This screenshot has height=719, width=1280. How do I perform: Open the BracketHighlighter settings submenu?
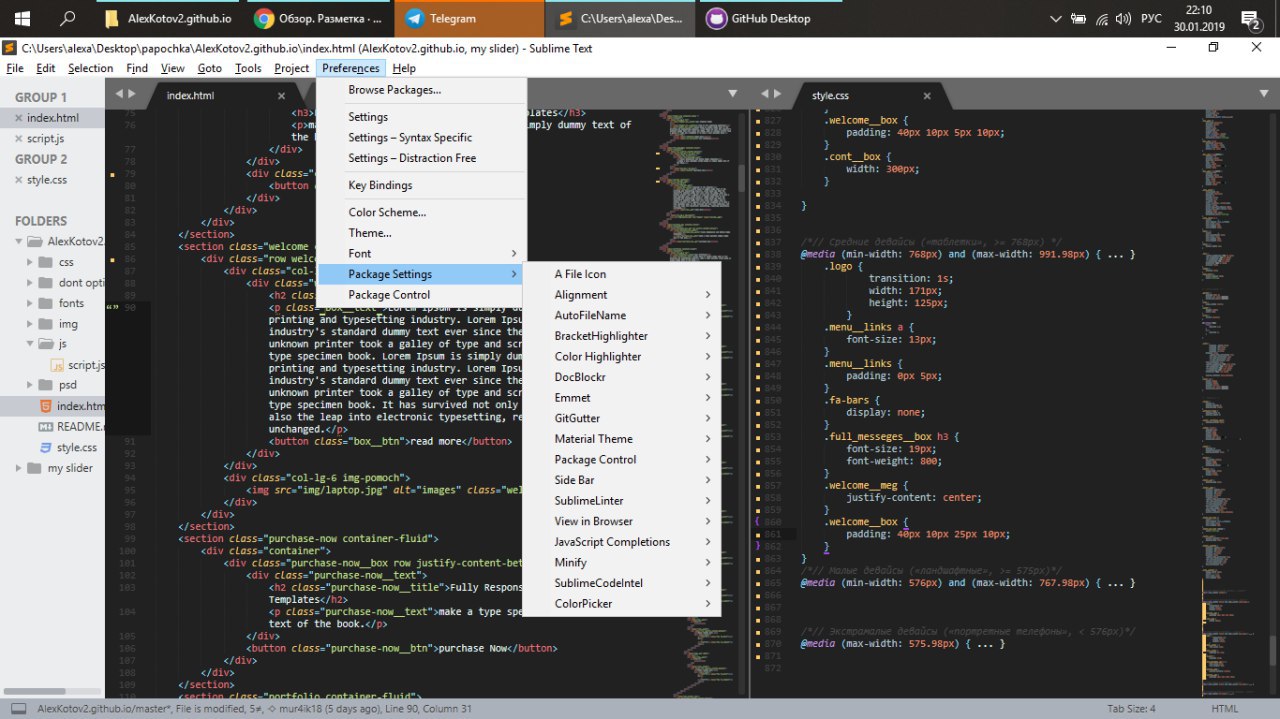pos(621,336)
